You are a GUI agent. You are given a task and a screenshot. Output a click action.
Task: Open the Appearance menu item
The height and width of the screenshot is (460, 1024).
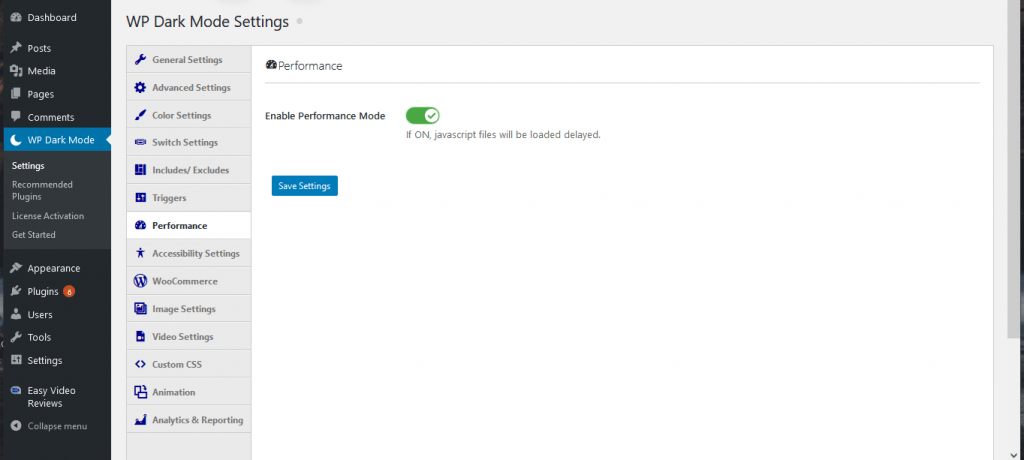click(x=57, y=268)
